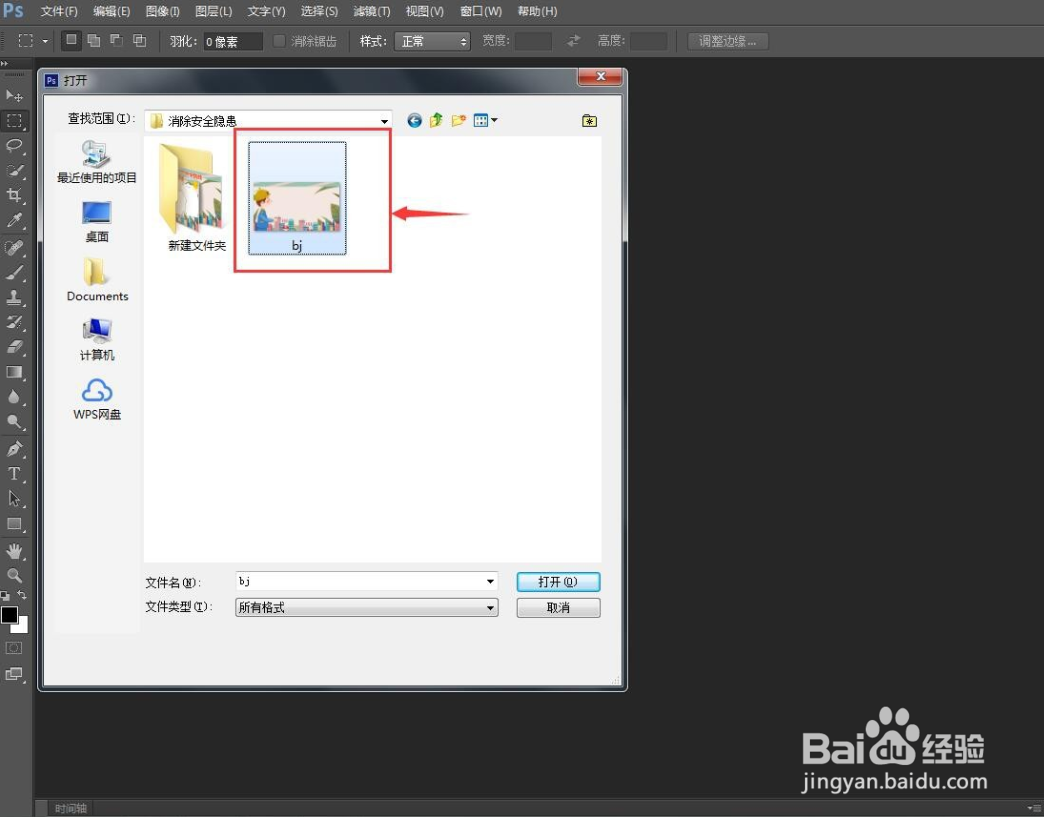Screen dimensions: 1044x817
Task: Select the Pen tool
Action: 14,449
